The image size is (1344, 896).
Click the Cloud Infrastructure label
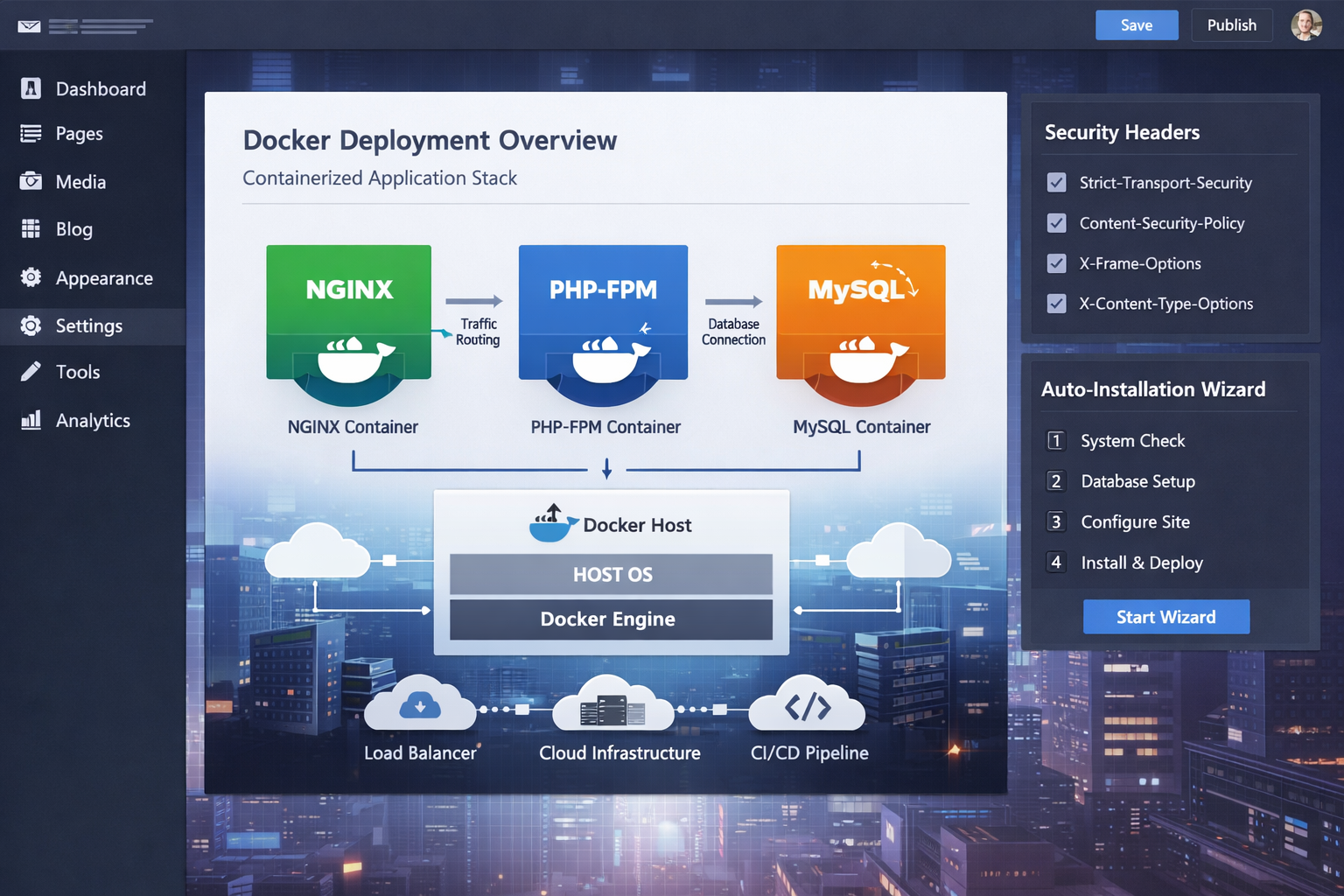tap(619, 752)
